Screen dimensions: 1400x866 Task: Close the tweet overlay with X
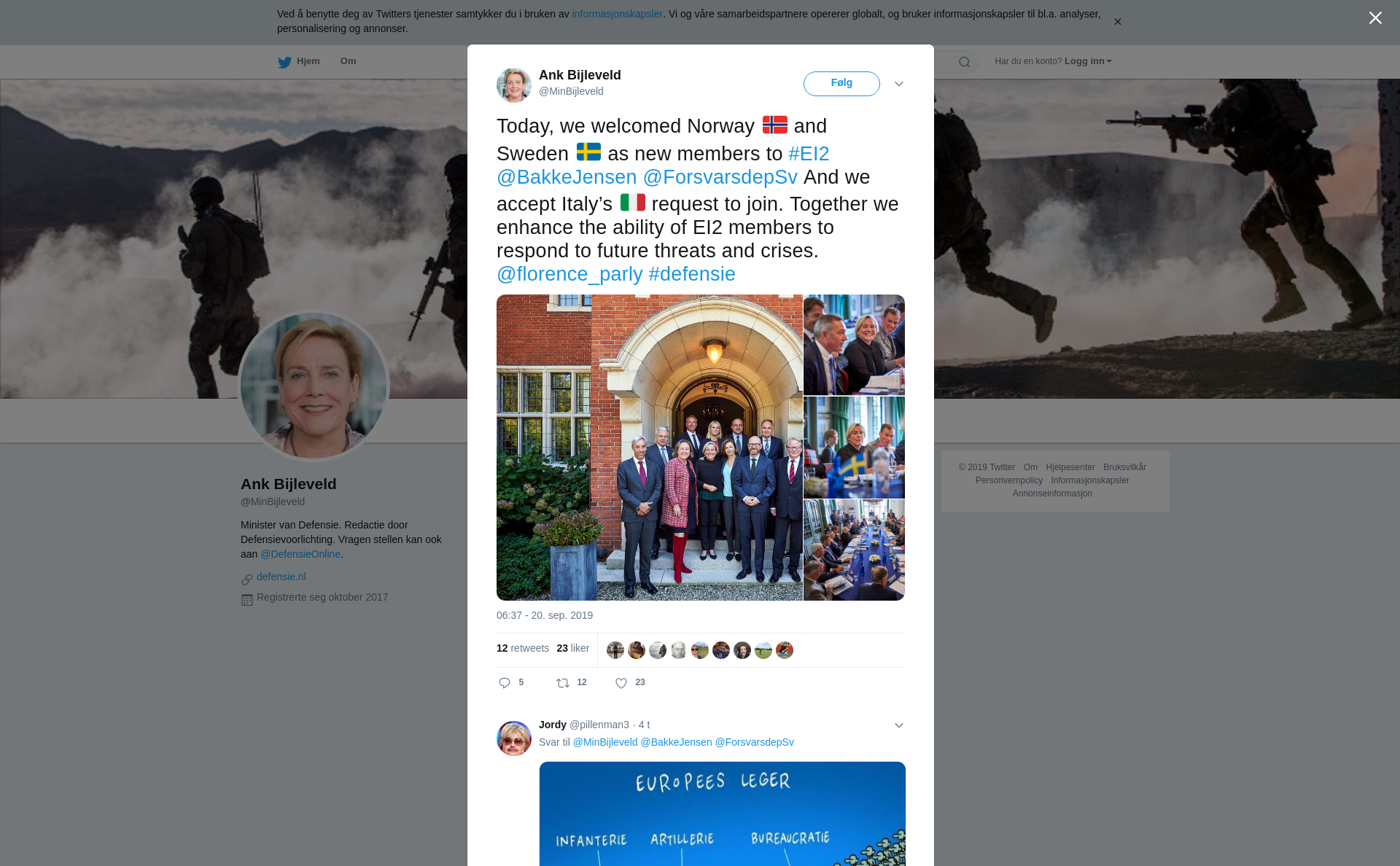pyautogui.click(x=1375, y=18)
